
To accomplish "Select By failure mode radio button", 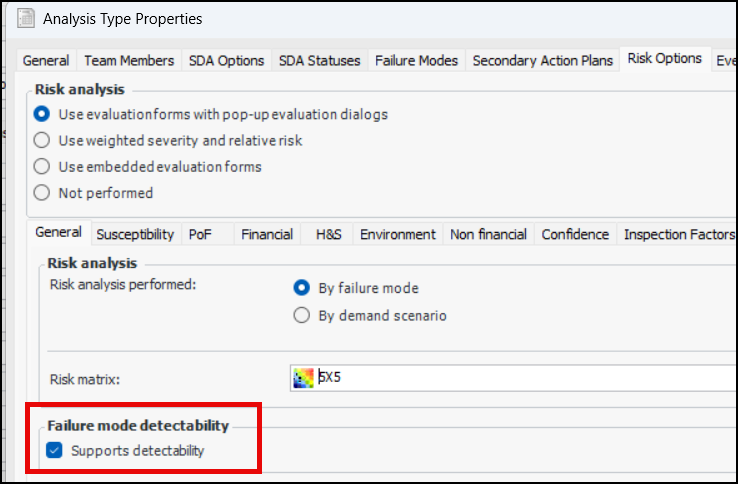I will pyautogui.click(x=301, y=288).
